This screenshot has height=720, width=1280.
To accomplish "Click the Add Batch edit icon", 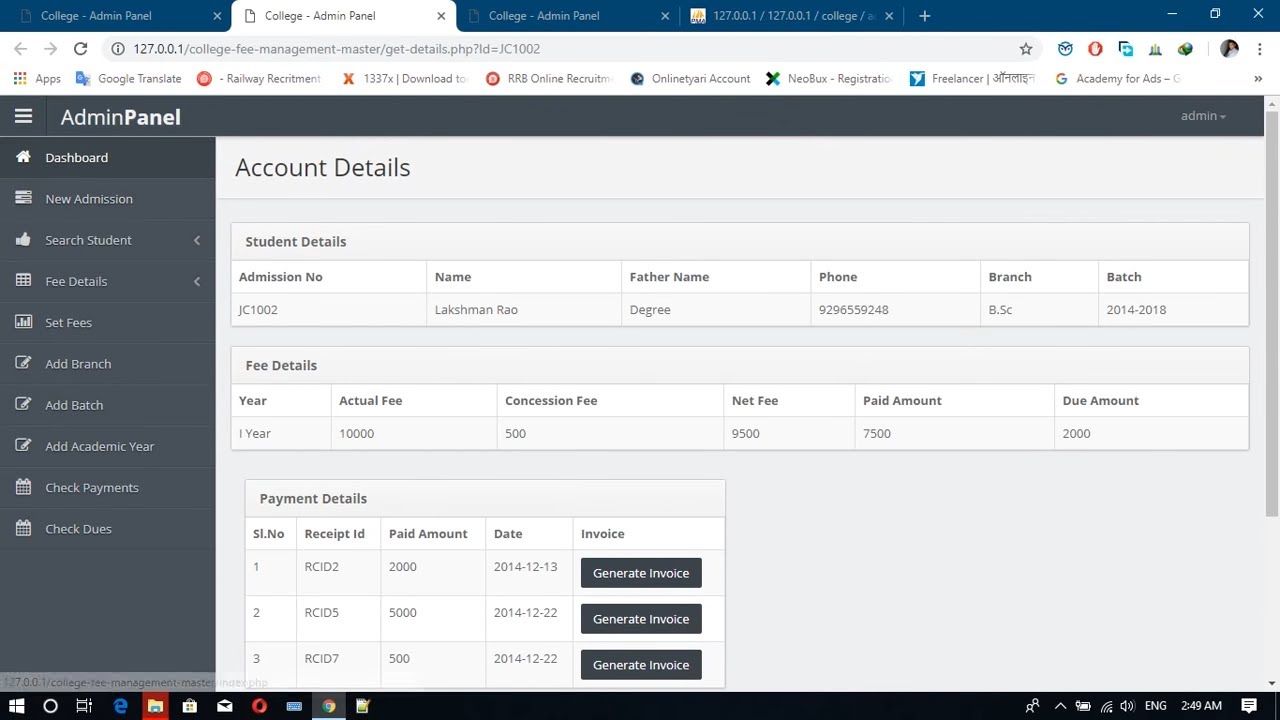I will [x=23, y=404].
